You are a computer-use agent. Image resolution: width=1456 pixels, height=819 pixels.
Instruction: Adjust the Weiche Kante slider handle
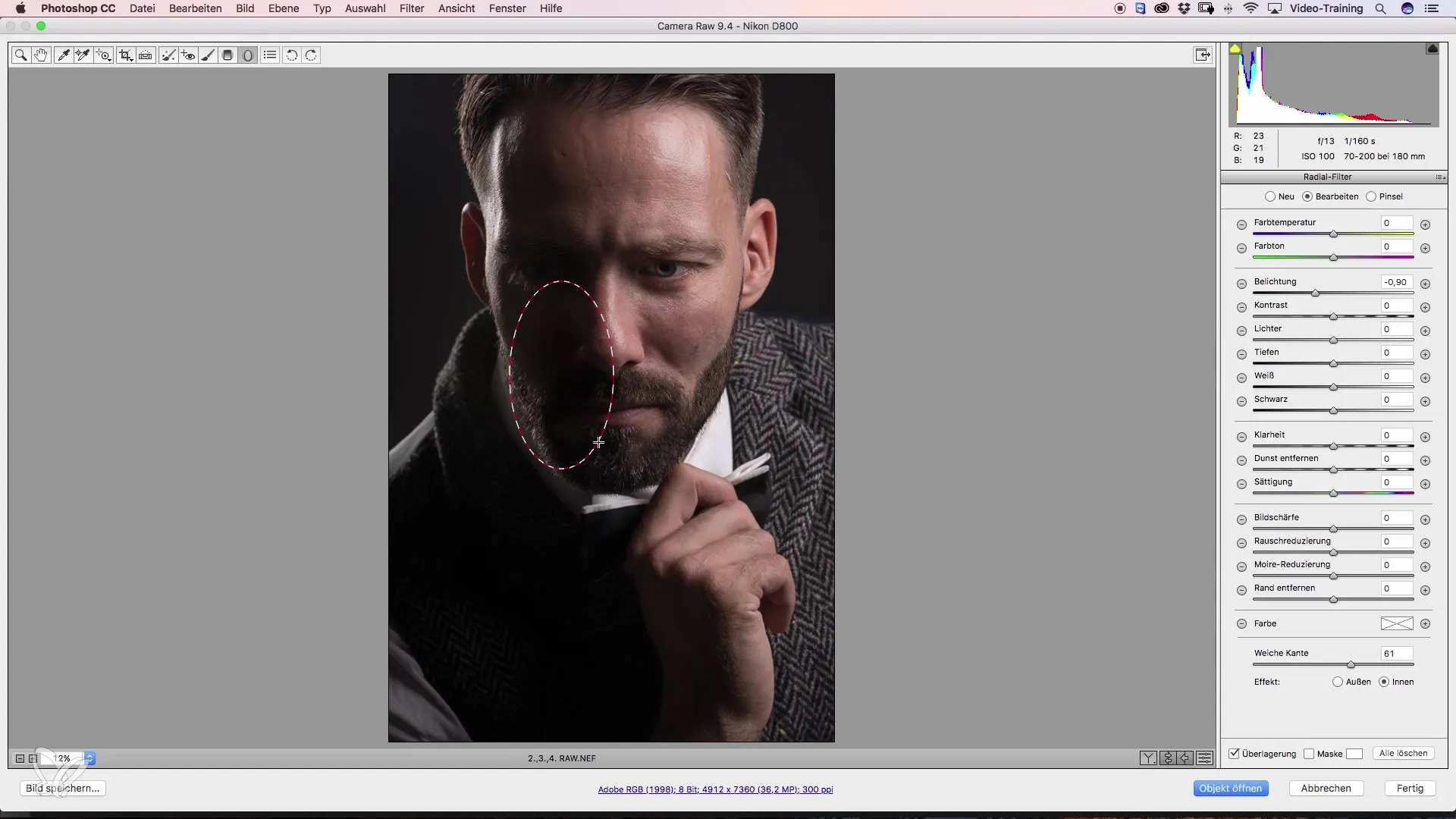click(1351, 665)
